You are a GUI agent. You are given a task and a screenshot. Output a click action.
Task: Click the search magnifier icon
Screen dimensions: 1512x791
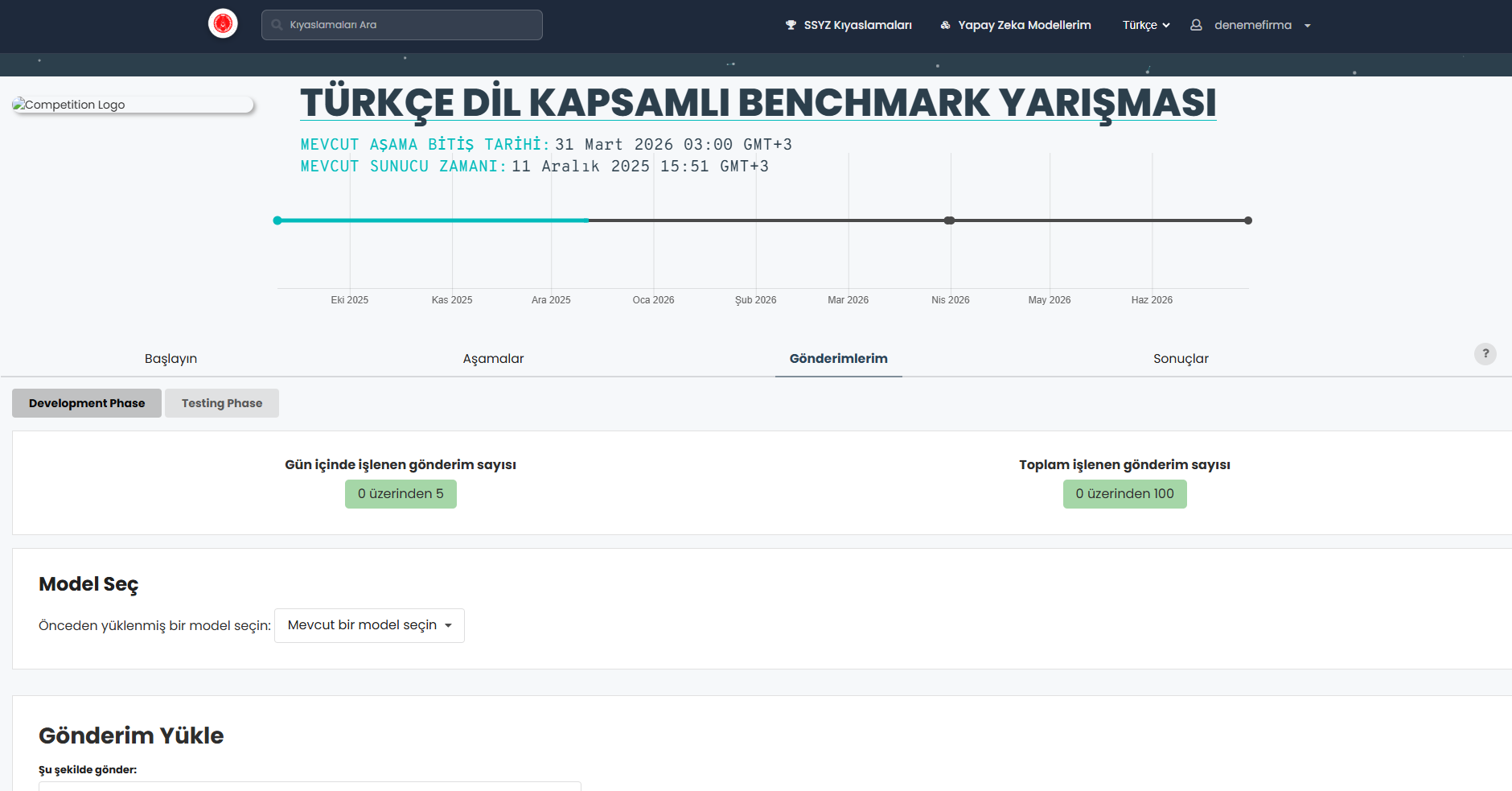[277, 25]
